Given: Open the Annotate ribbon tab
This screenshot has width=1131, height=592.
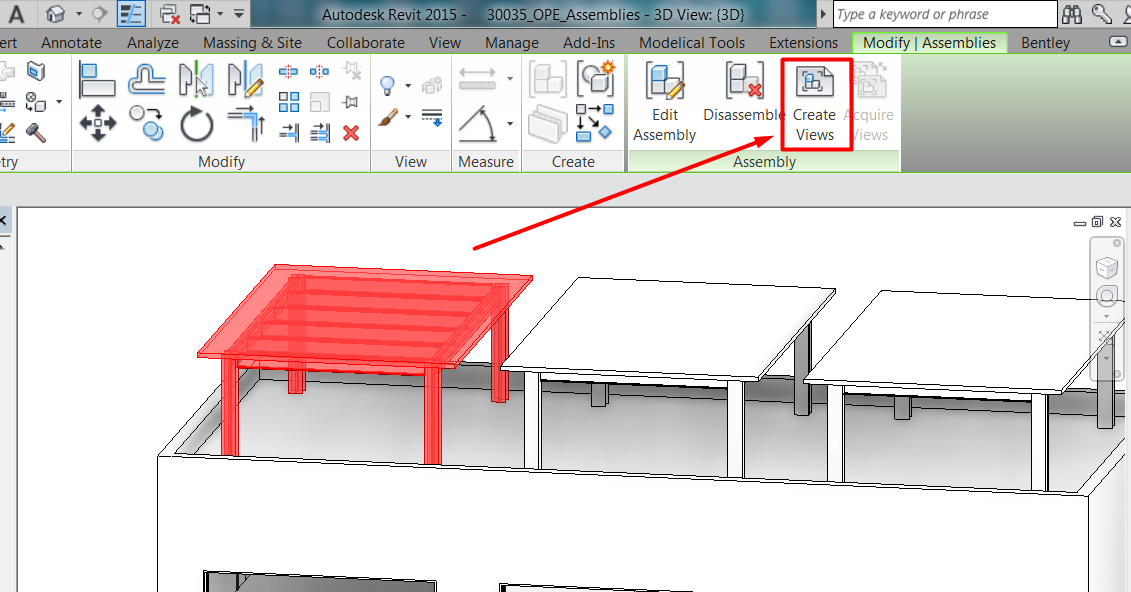Looking at the screenshot, I should pos(71,43).
